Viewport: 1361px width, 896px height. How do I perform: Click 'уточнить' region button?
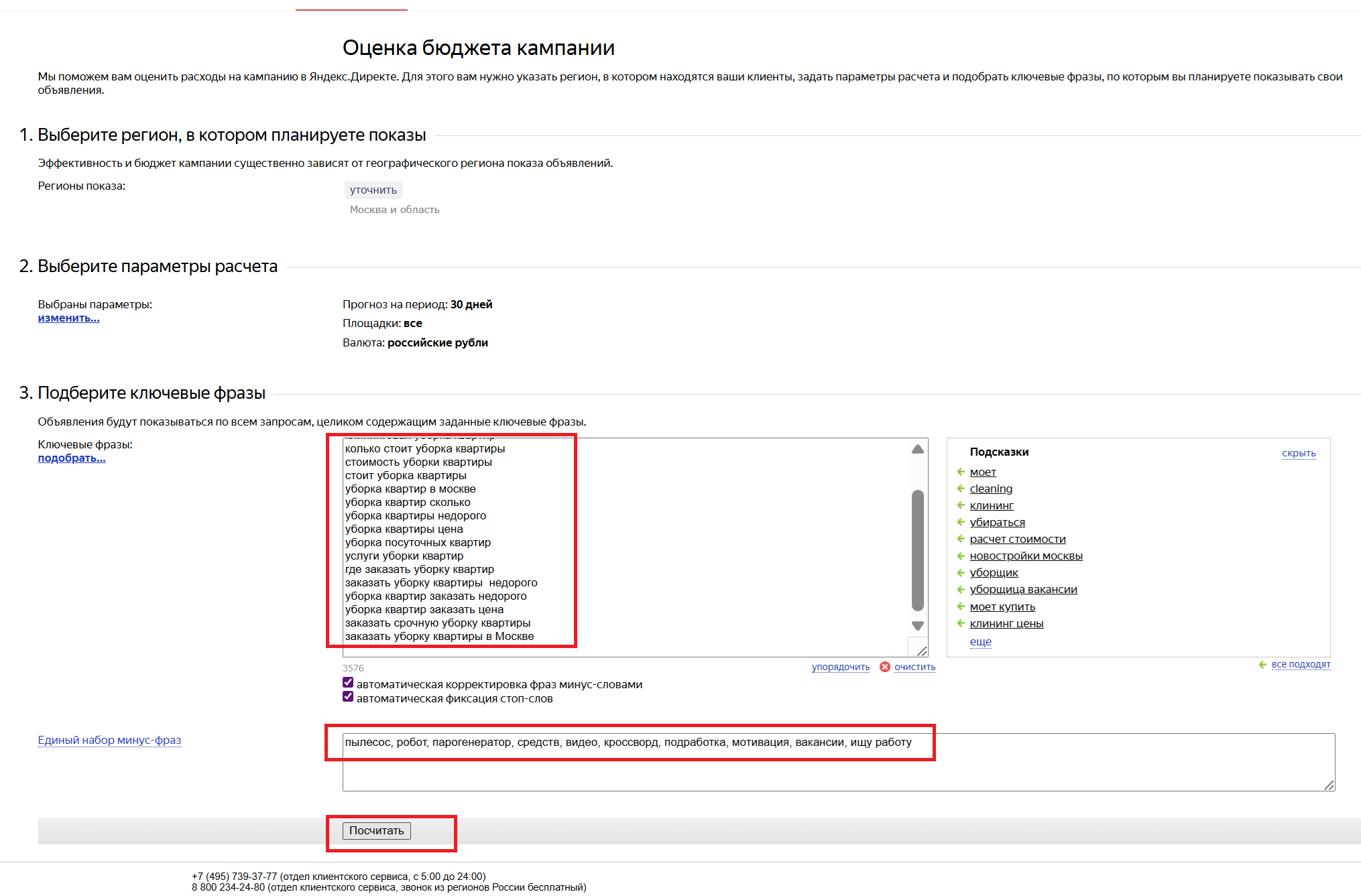(x=373, y=190)
